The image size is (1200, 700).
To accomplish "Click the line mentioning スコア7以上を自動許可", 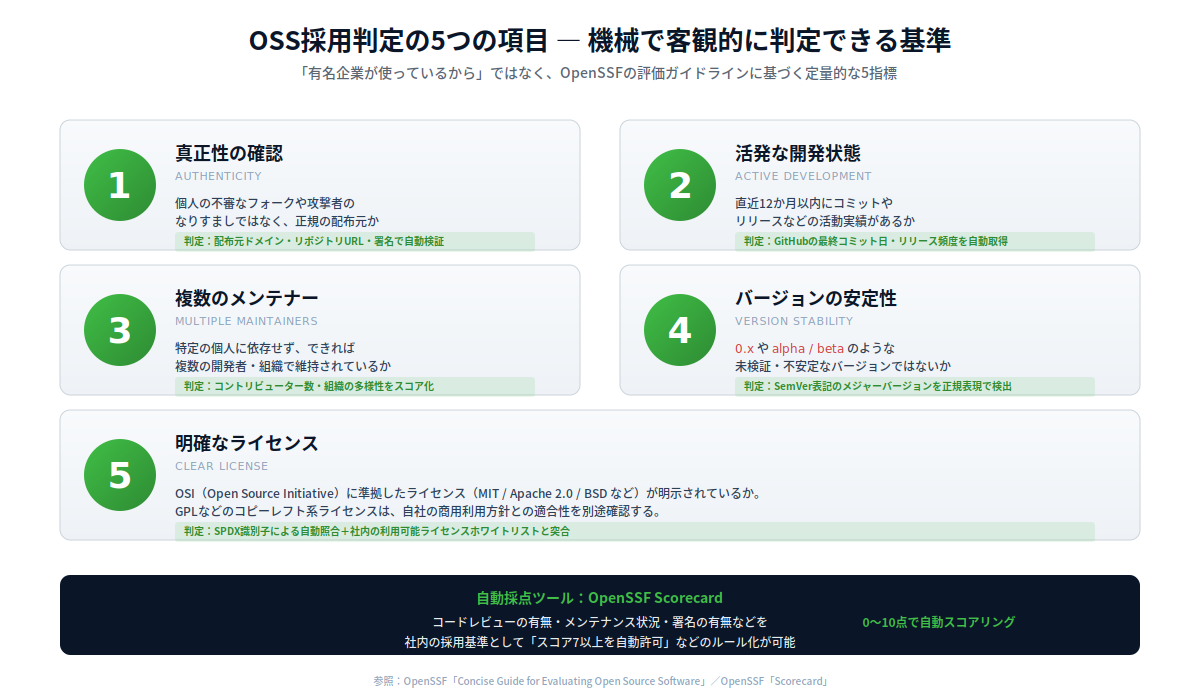I will click(600, 642).
